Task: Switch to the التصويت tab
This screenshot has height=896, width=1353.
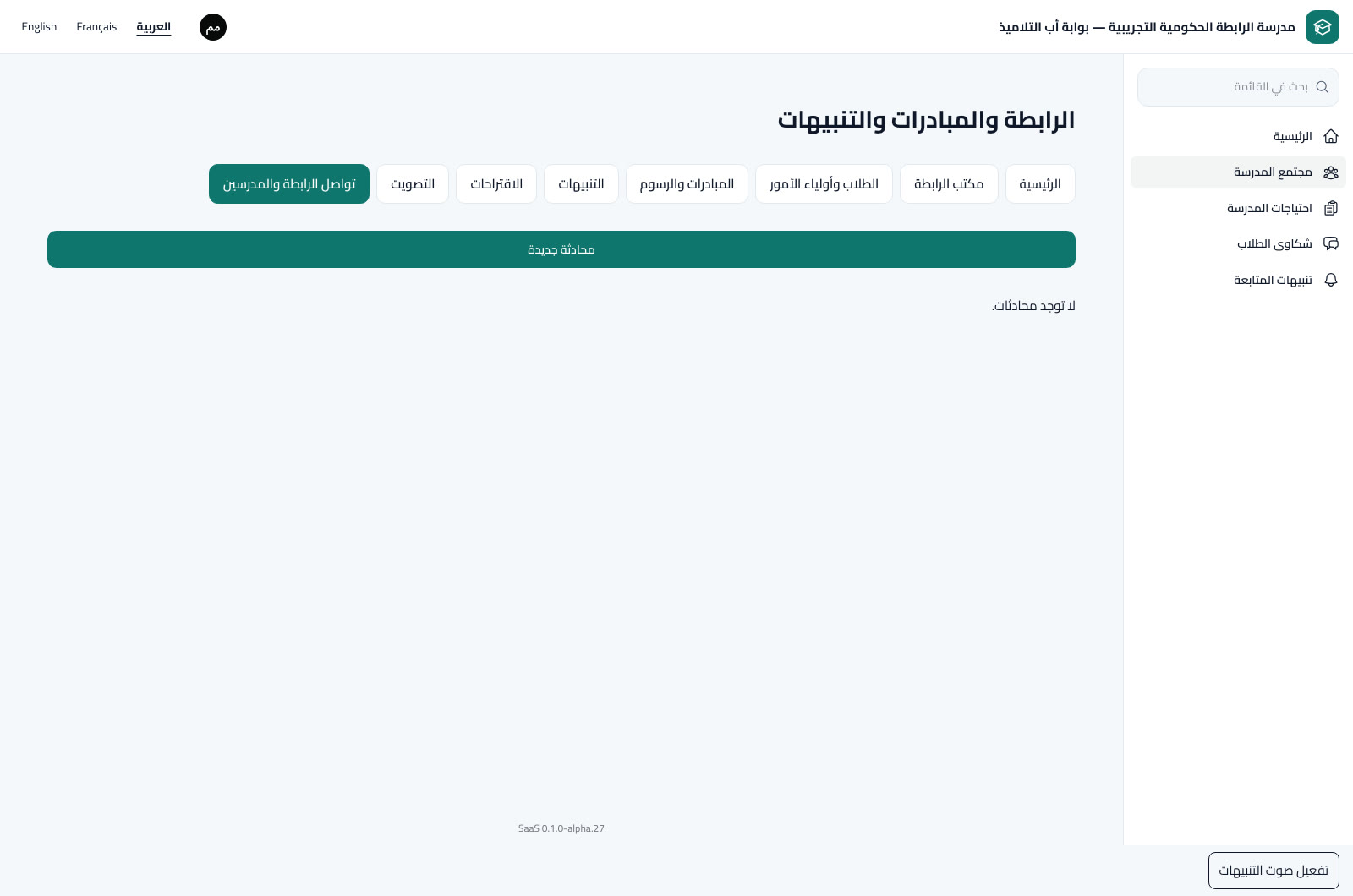Action: (x=413, y=184)
